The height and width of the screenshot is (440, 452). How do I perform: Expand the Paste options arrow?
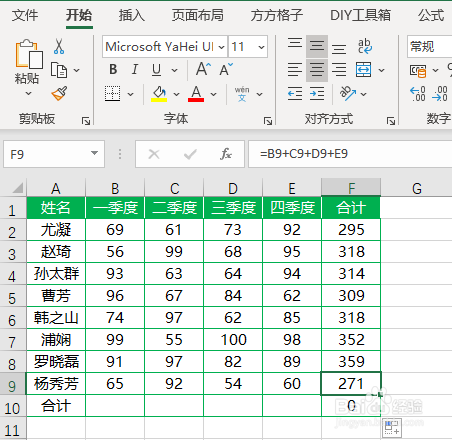(x=28, y=93)
